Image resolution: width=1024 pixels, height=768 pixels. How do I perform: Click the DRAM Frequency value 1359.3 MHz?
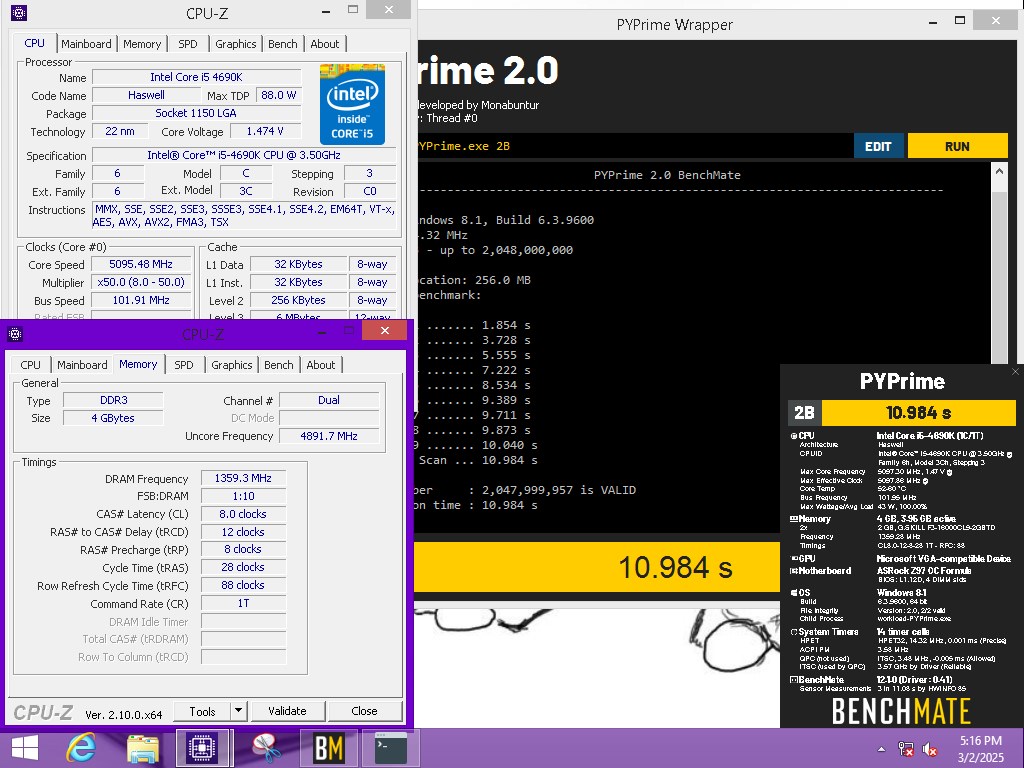pyautogui.click(x=243, y=478)
